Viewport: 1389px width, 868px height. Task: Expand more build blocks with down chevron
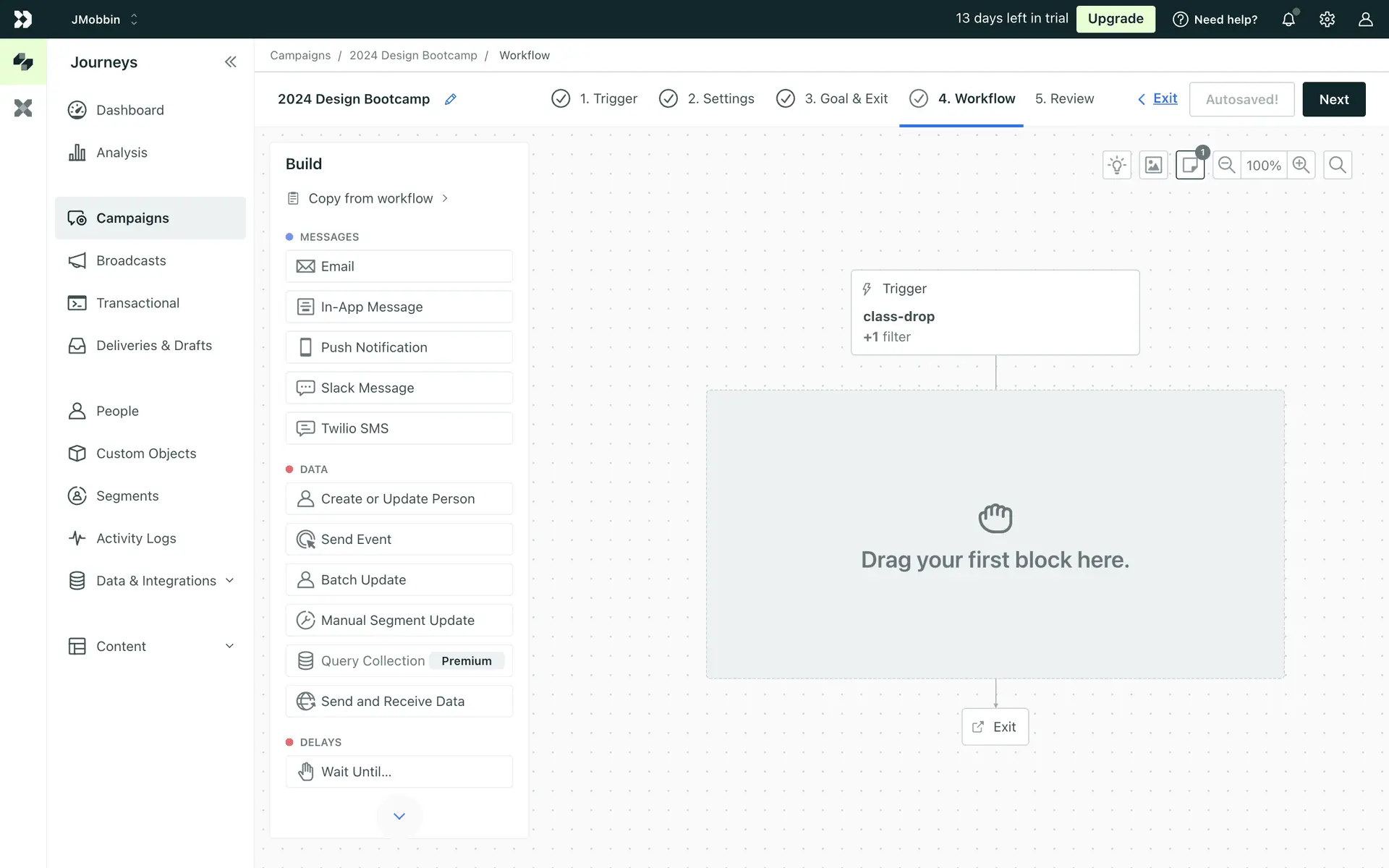point(399,816)
